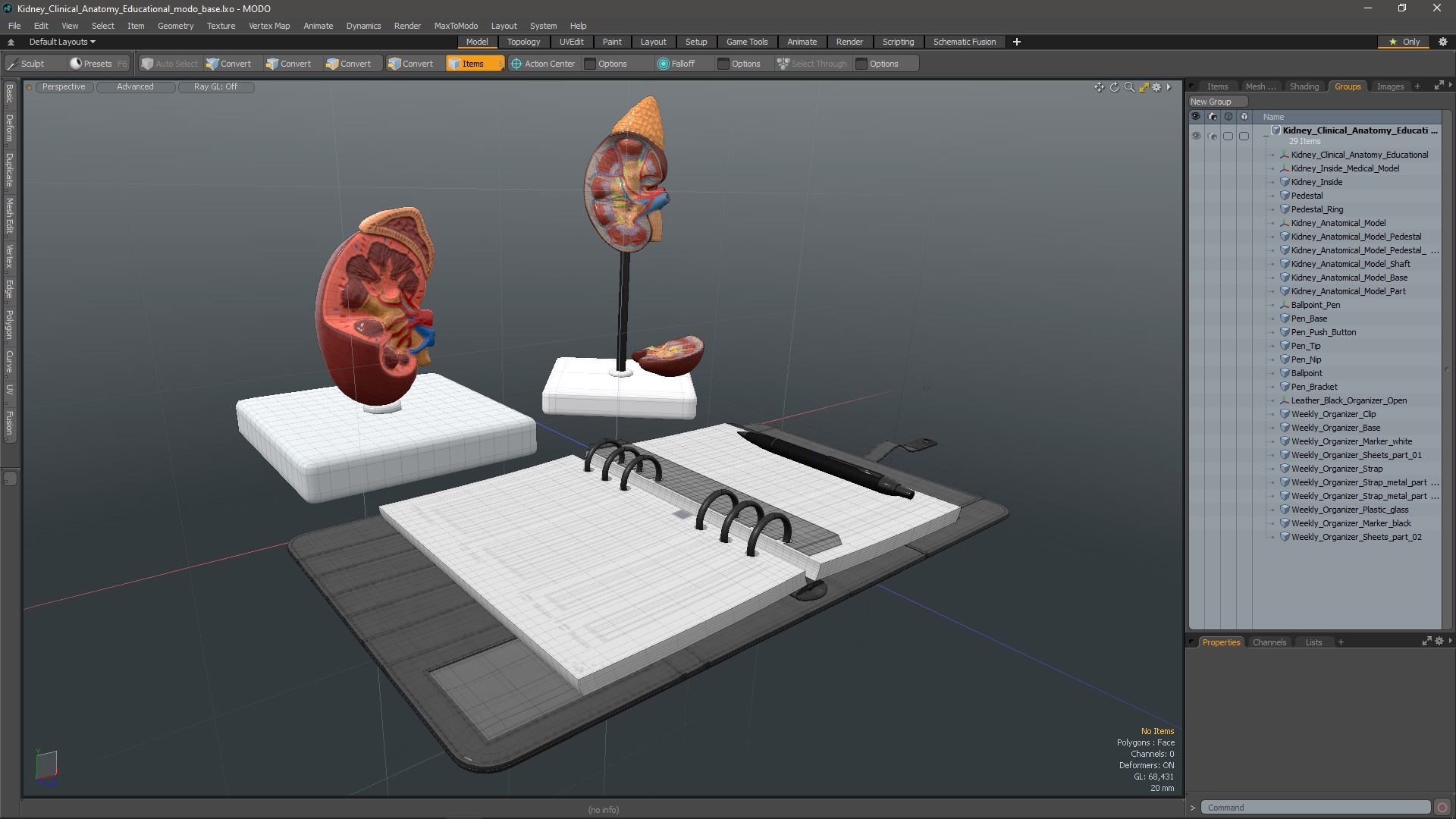1456x819 pixels.
Task: Toggle visibility of Kidney_Inside layer
Action: click(x=1195, y=181)
